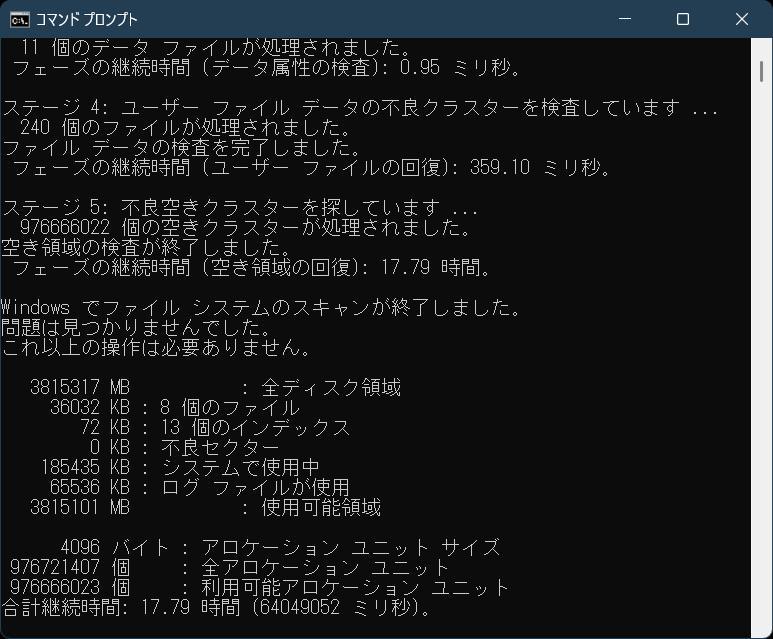
Task: Click the line '65536 KB : ログ ファイルが使用'
Action: pos(200,487)
